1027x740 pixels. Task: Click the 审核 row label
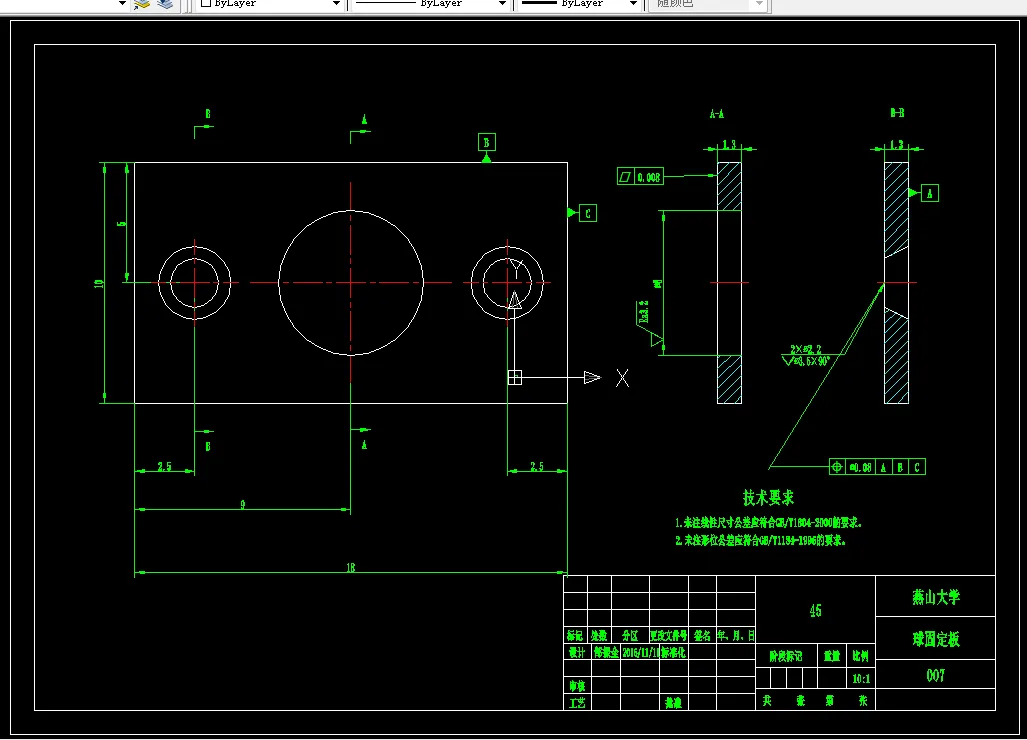click(577, 686)
